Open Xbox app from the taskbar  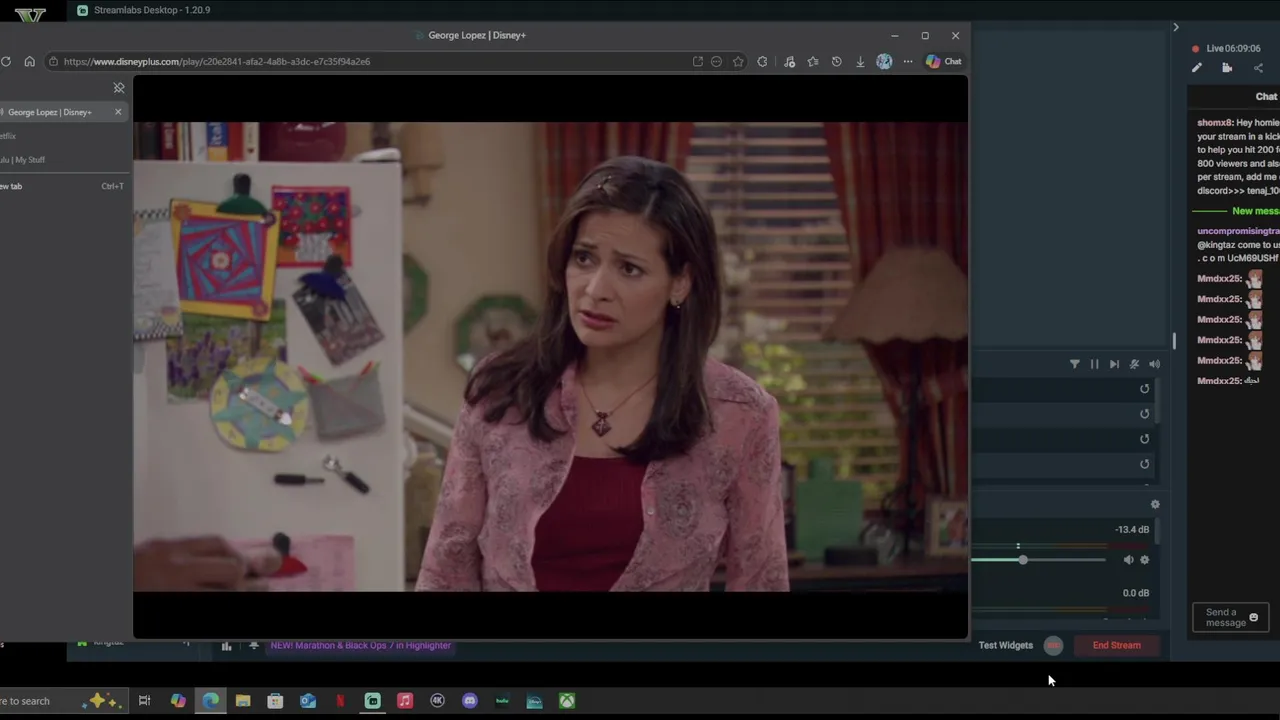click(x=567, y=701)
